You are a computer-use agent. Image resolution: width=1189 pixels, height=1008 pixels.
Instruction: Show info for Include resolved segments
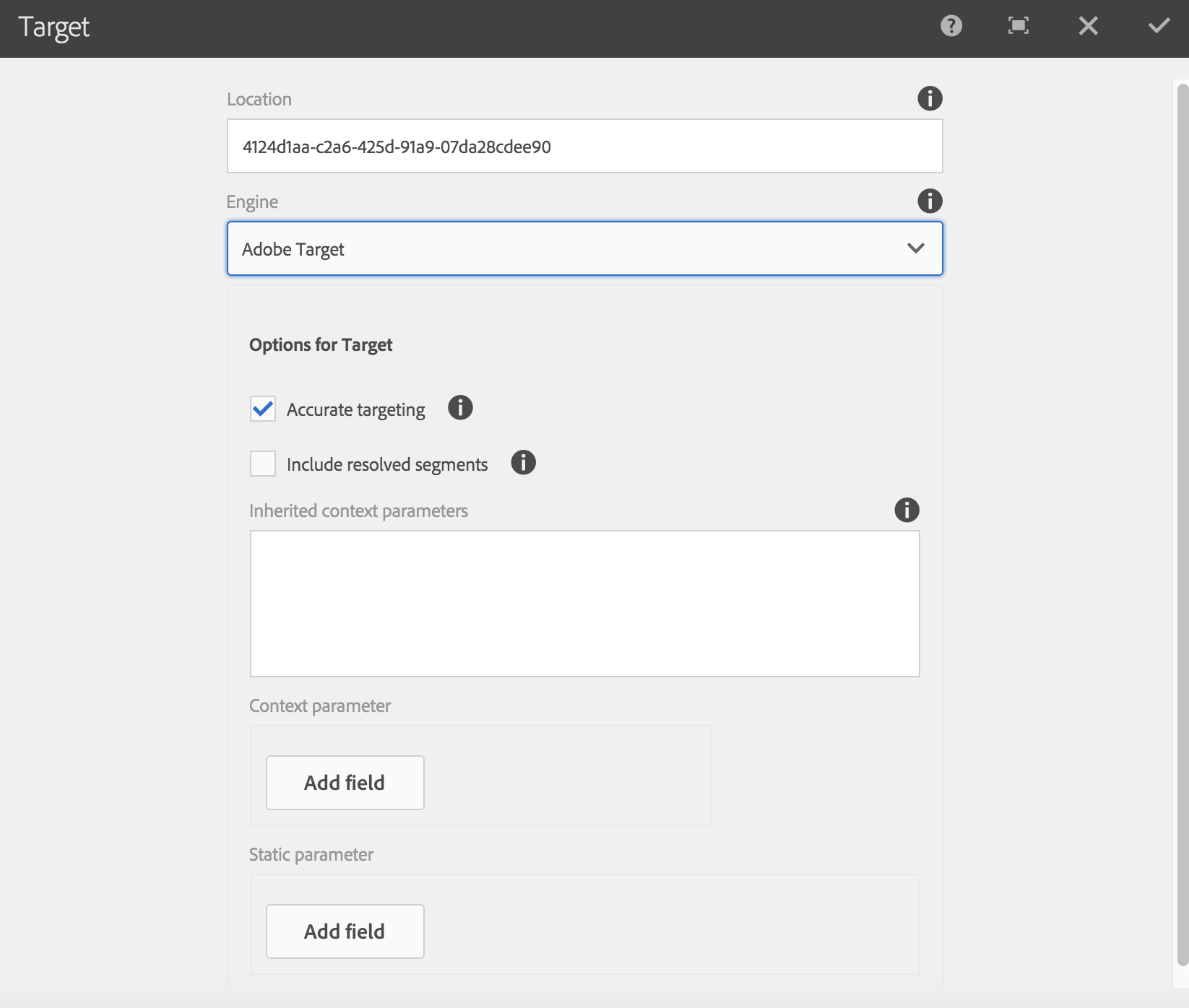[523, 463]
